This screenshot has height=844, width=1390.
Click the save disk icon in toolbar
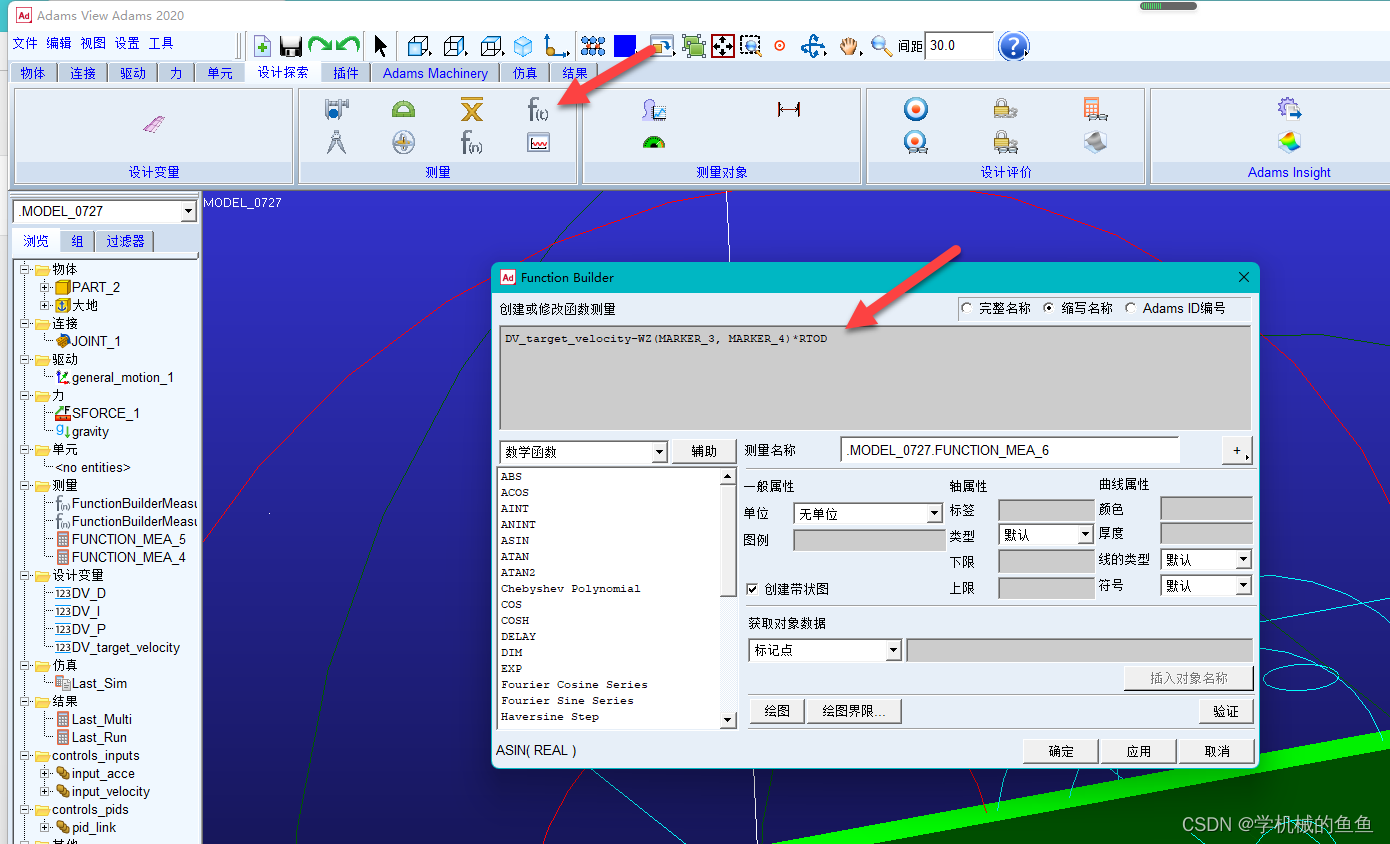click(x=291, y=46)
